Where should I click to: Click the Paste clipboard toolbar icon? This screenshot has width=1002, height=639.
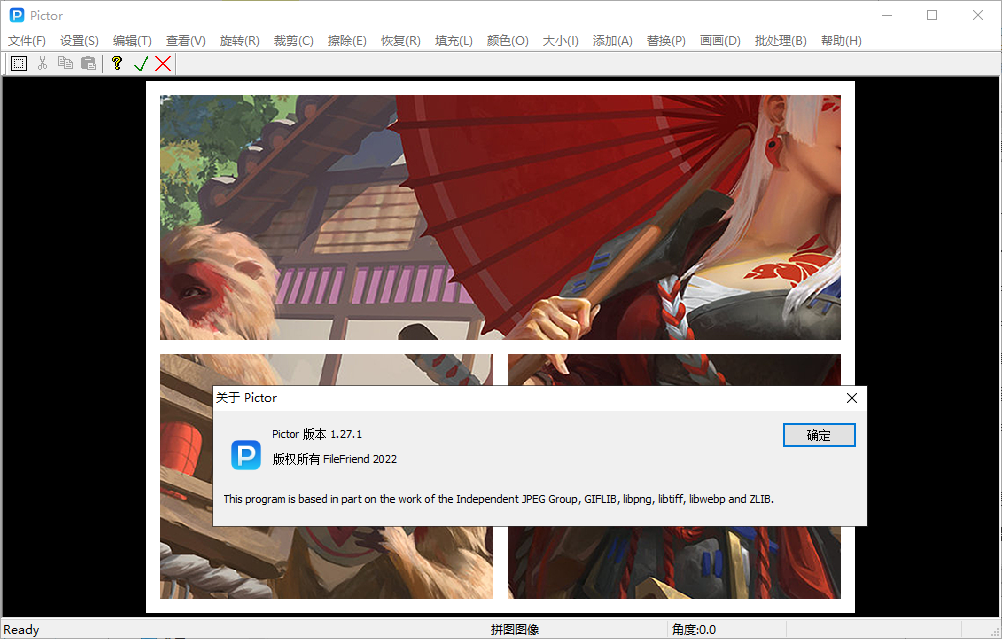tap(88, 63)
